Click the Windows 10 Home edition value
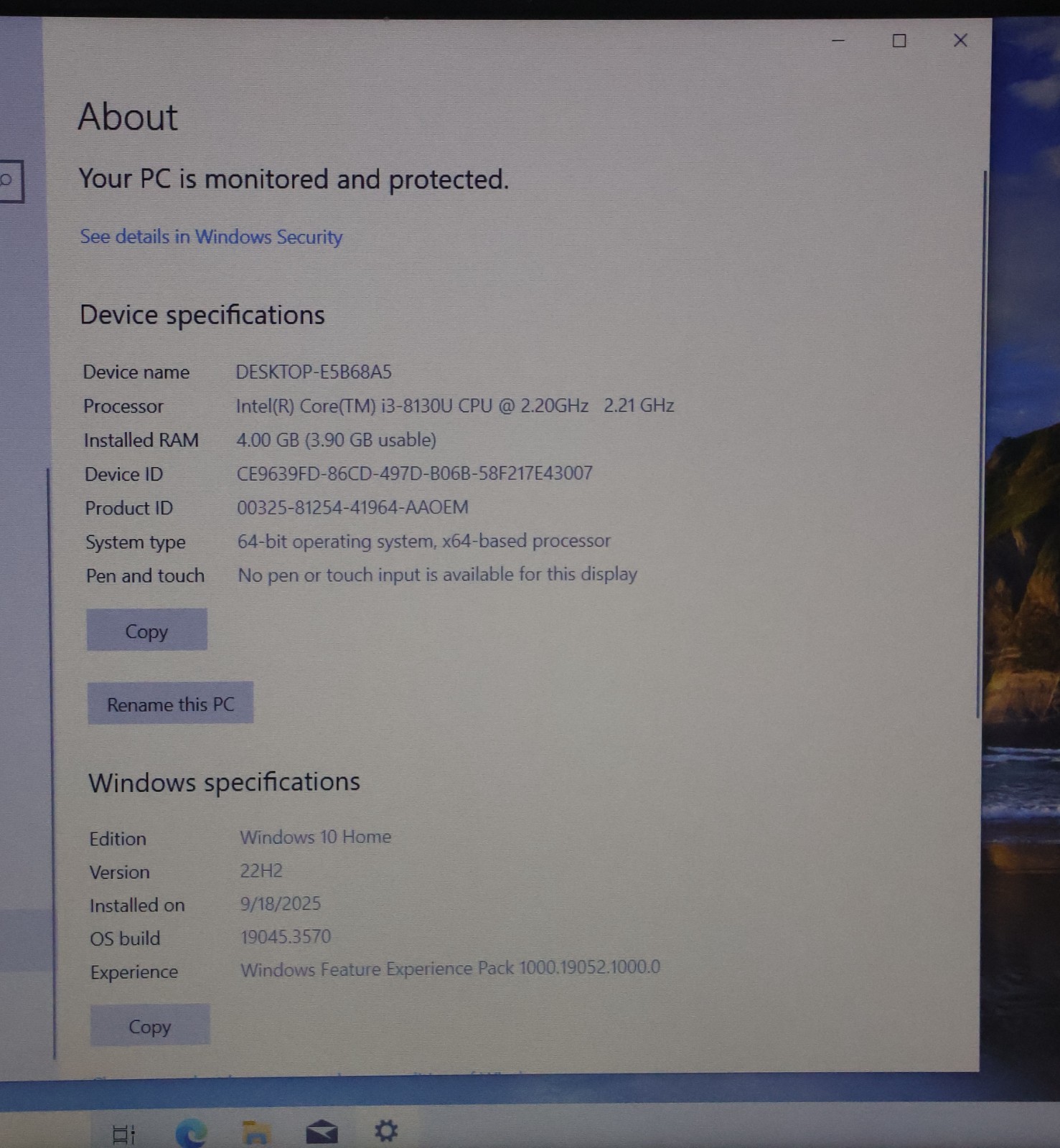Viewport: 1060px width, 1148px height. (316, 837)
